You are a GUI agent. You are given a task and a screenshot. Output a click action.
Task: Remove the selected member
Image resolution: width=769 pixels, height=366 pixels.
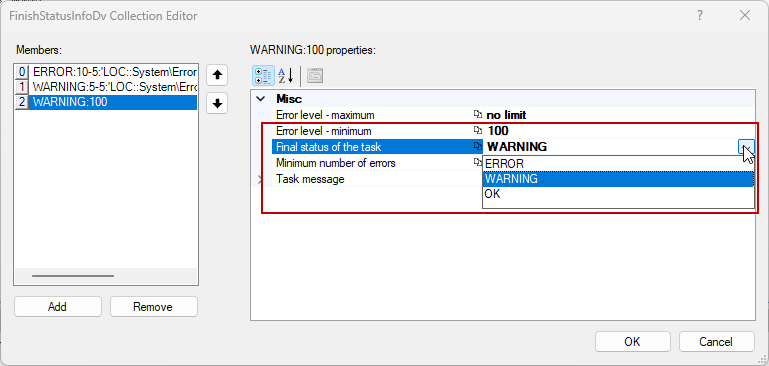(x=154, y=307)
